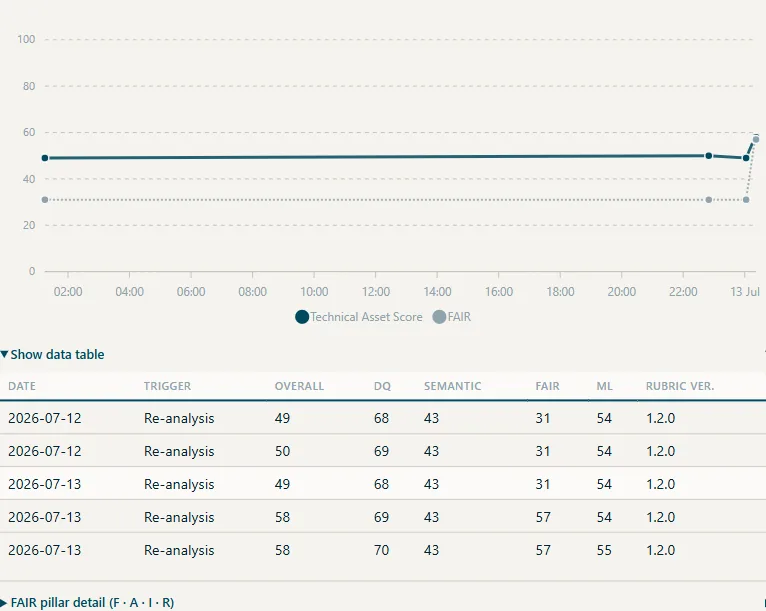
Task: Click the FAIR column header in table
Action: pos(547,386)
